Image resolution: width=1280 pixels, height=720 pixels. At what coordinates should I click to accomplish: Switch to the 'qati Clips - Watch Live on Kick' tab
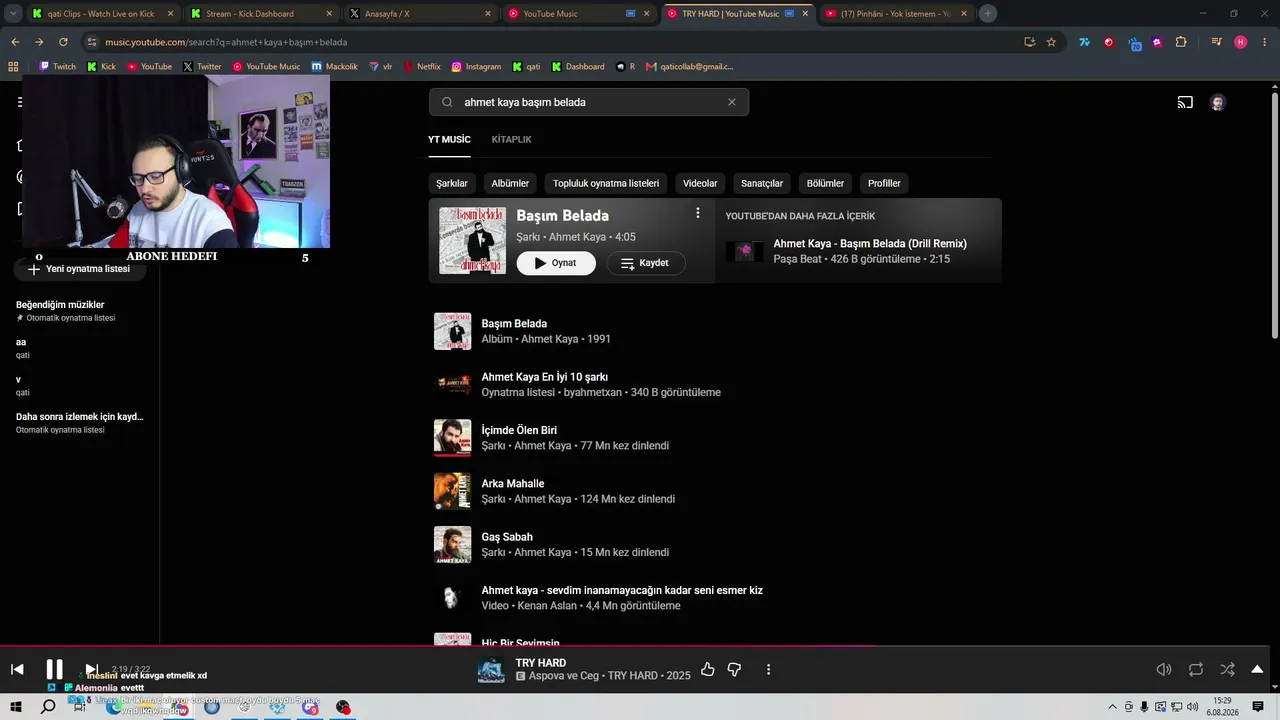(102, 14)
